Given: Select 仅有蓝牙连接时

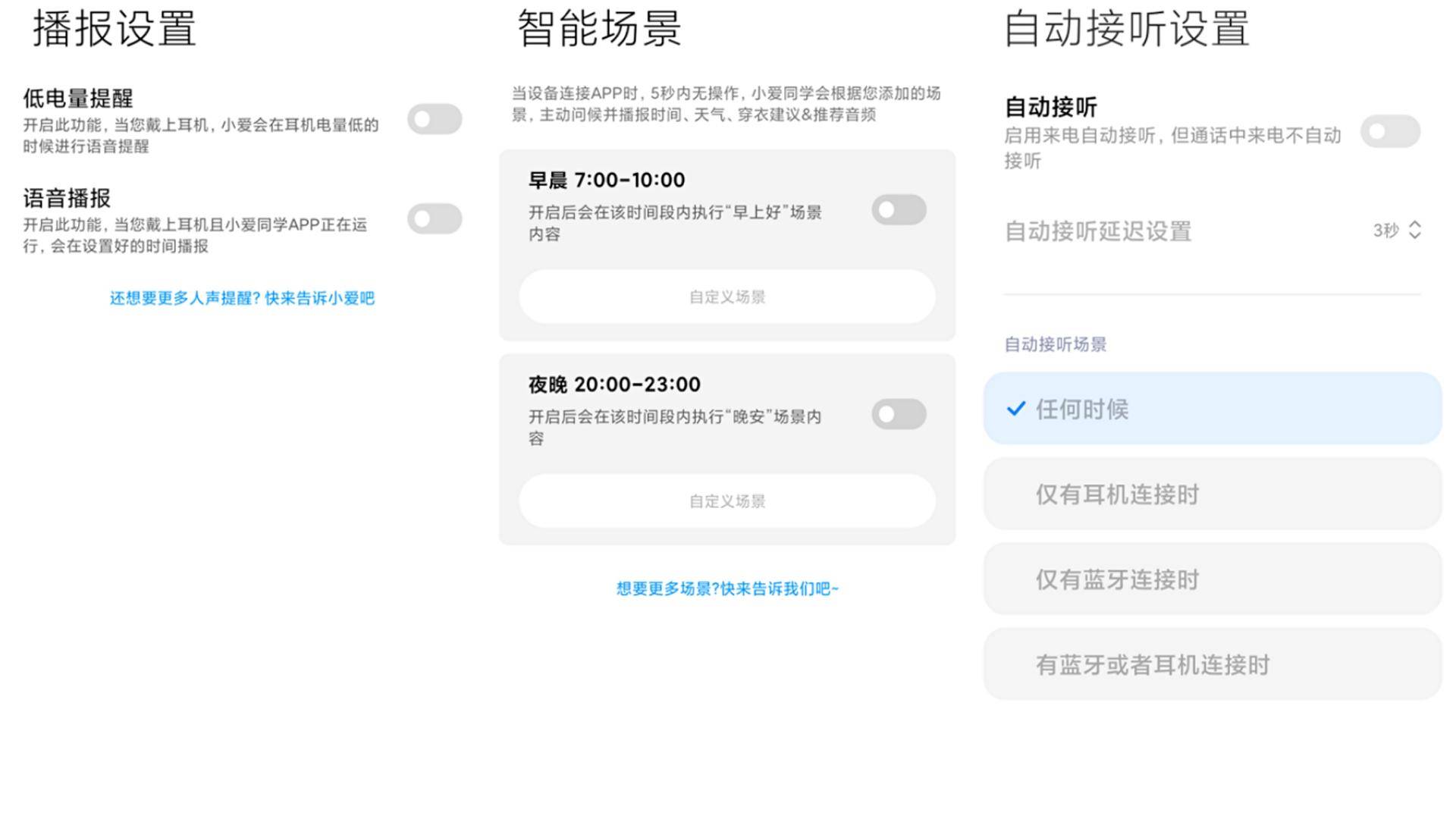Looking at the screenshot, I should pos(1212,579).
